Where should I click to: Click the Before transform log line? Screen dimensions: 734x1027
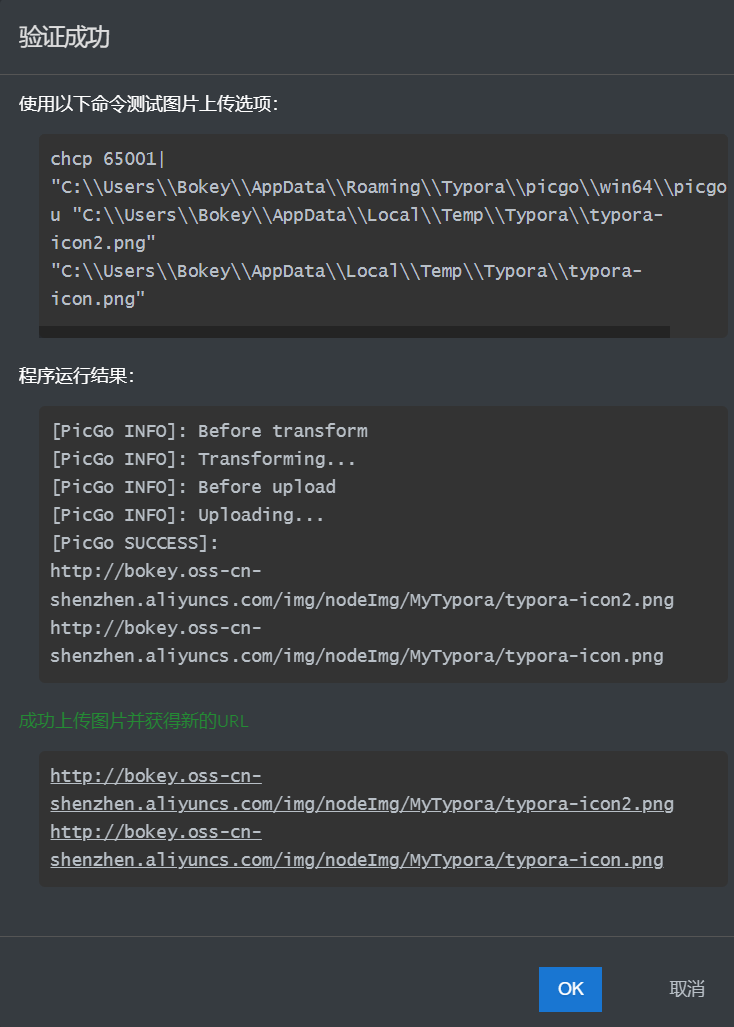click(x=209, y=431)
